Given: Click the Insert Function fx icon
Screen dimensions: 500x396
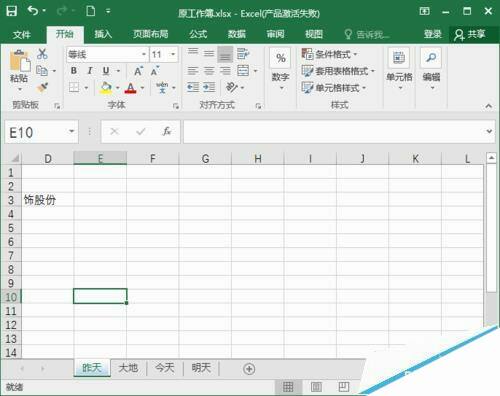Looking at the screenshot, I should click(x=167, y=132).
